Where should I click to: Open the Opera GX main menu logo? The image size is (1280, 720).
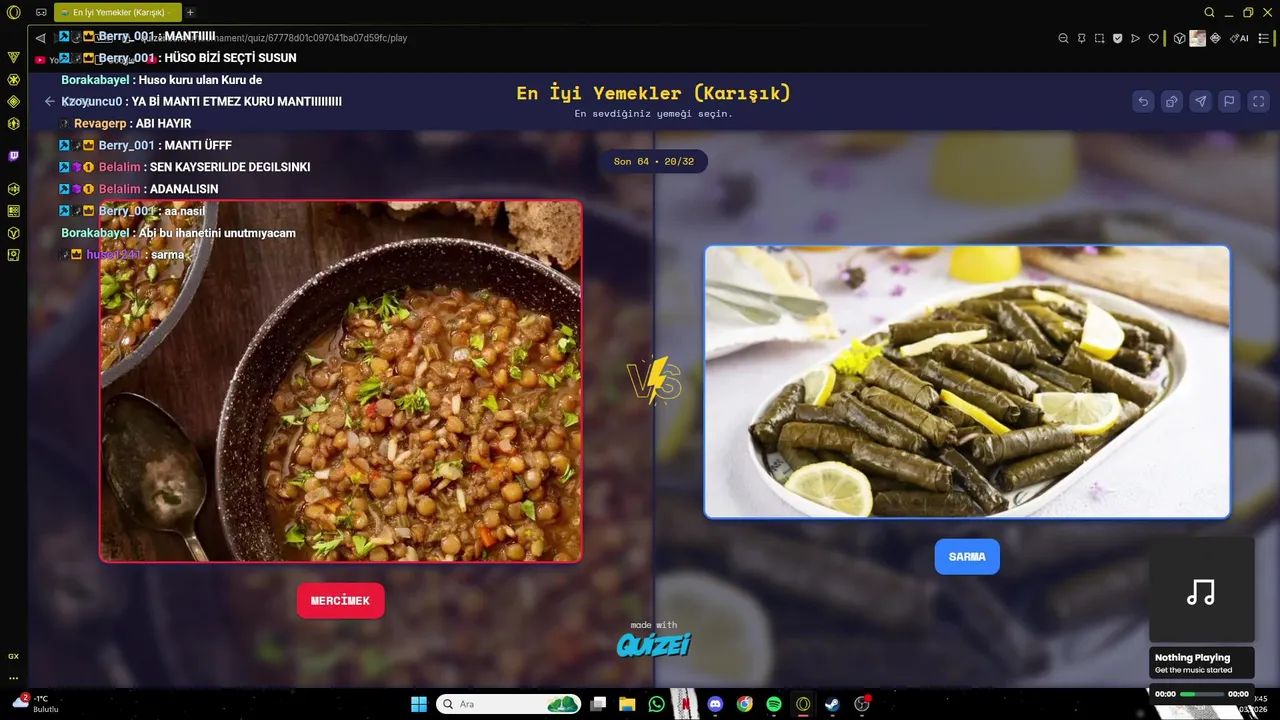pos(14,12)
